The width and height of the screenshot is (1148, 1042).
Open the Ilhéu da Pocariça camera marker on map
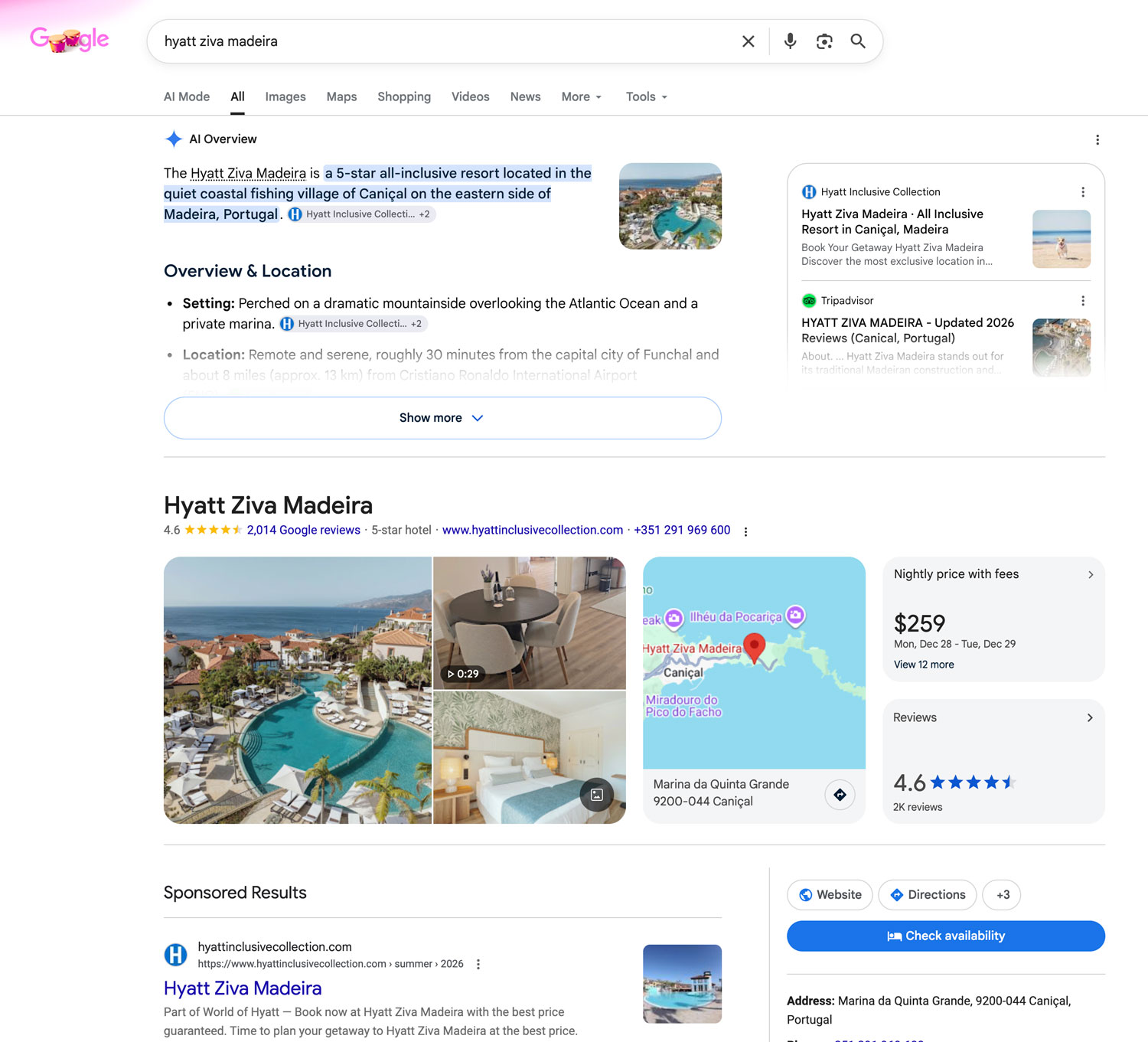click(796, 616)
